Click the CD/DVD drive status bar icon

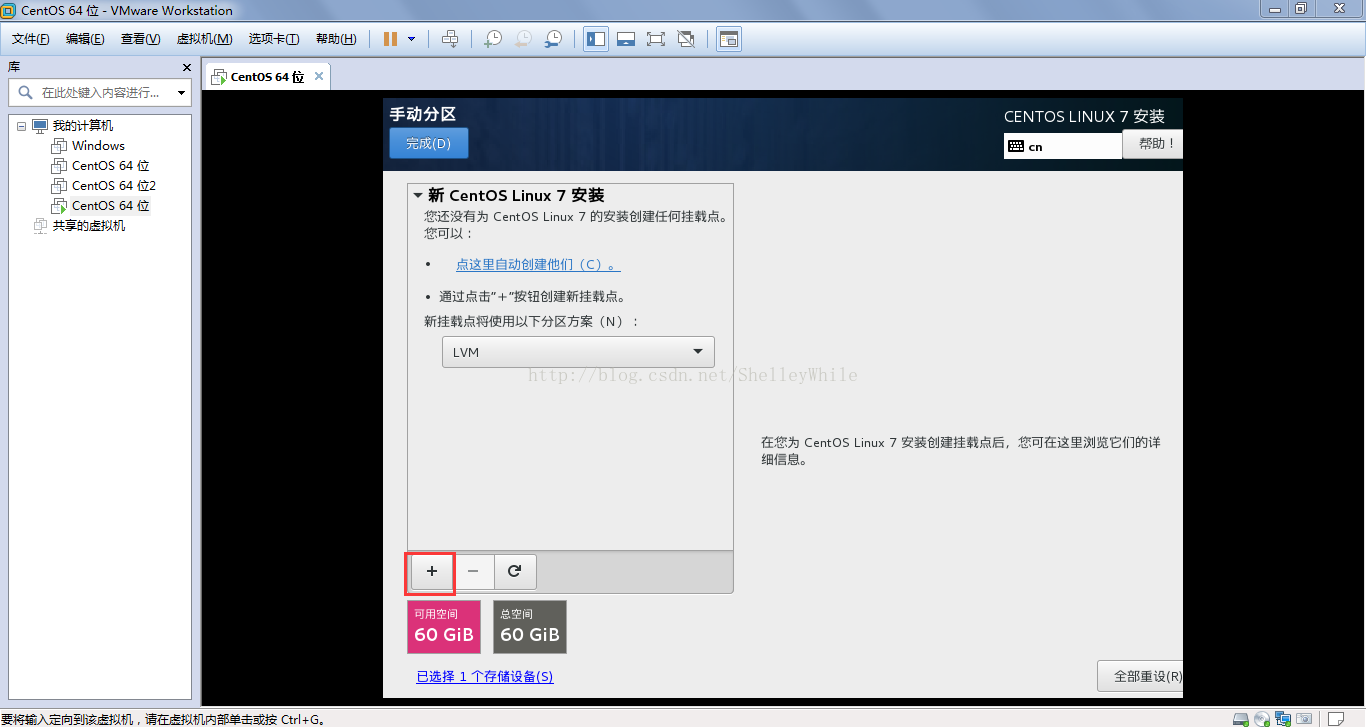(1261, 719)
